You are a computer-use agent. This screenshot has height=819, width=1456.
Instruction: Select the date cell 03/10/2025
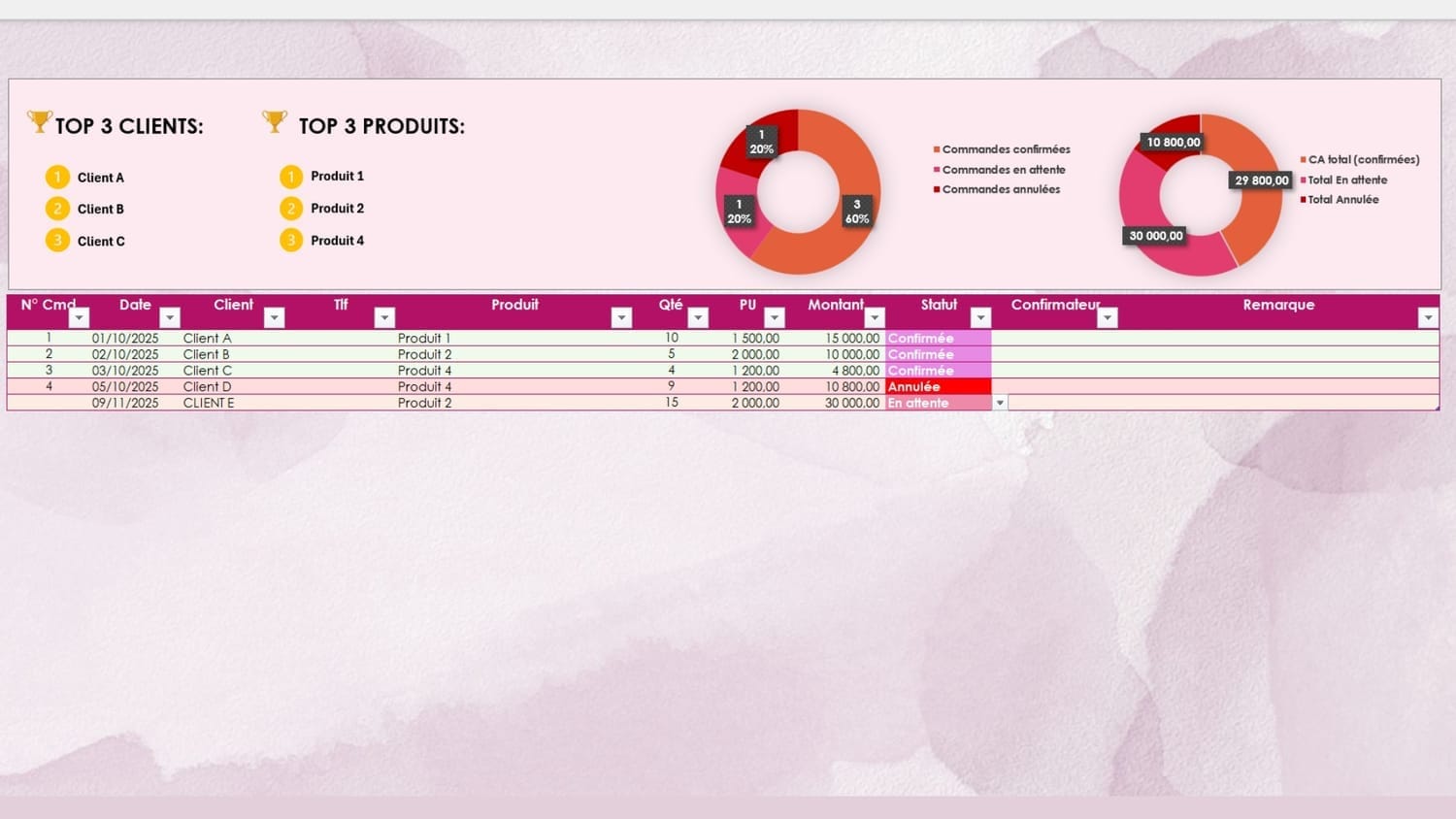coord(125,371)
